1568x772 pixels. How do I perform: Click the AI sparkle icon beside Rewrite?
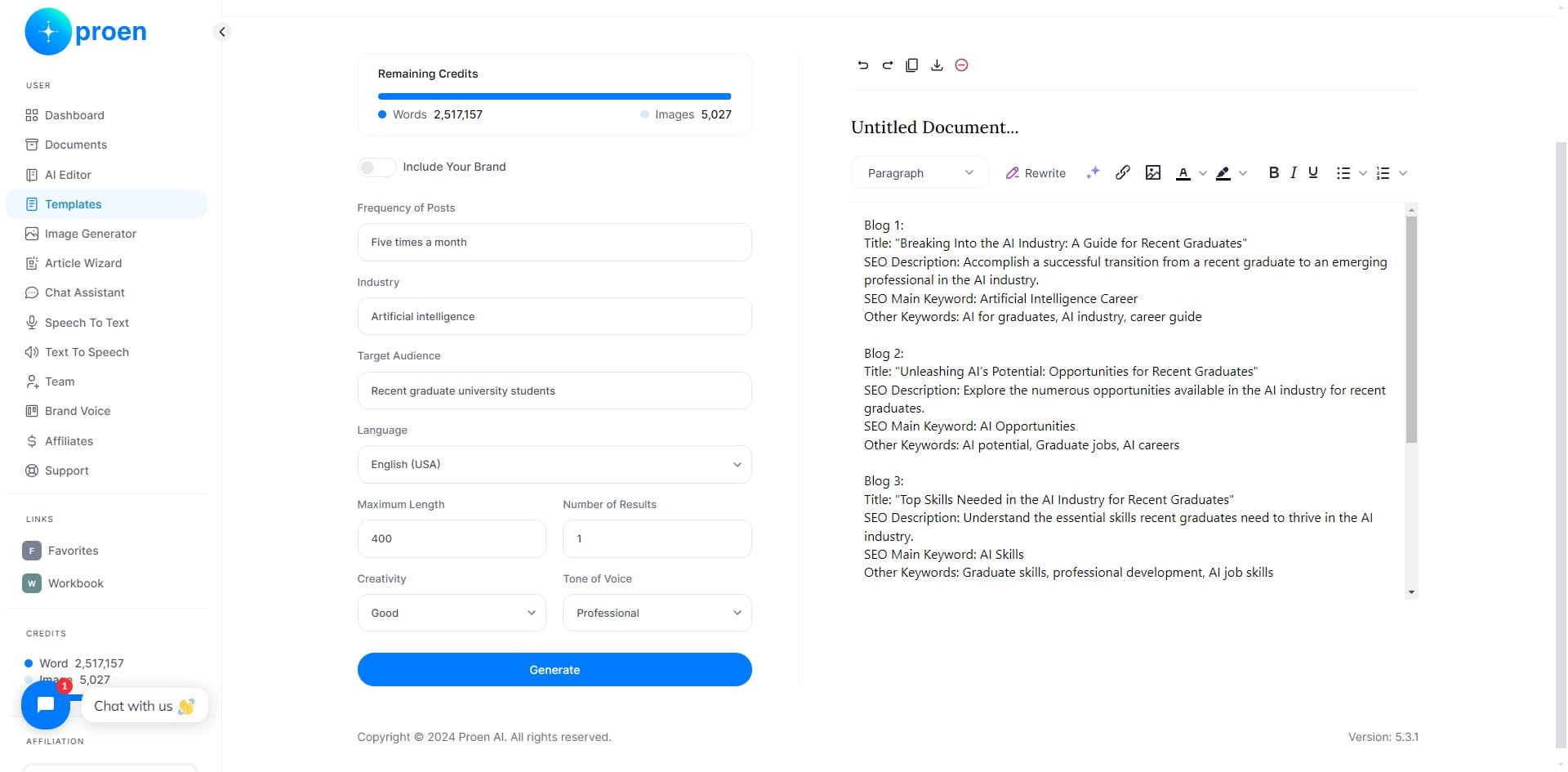click(x=1093, y=172)
